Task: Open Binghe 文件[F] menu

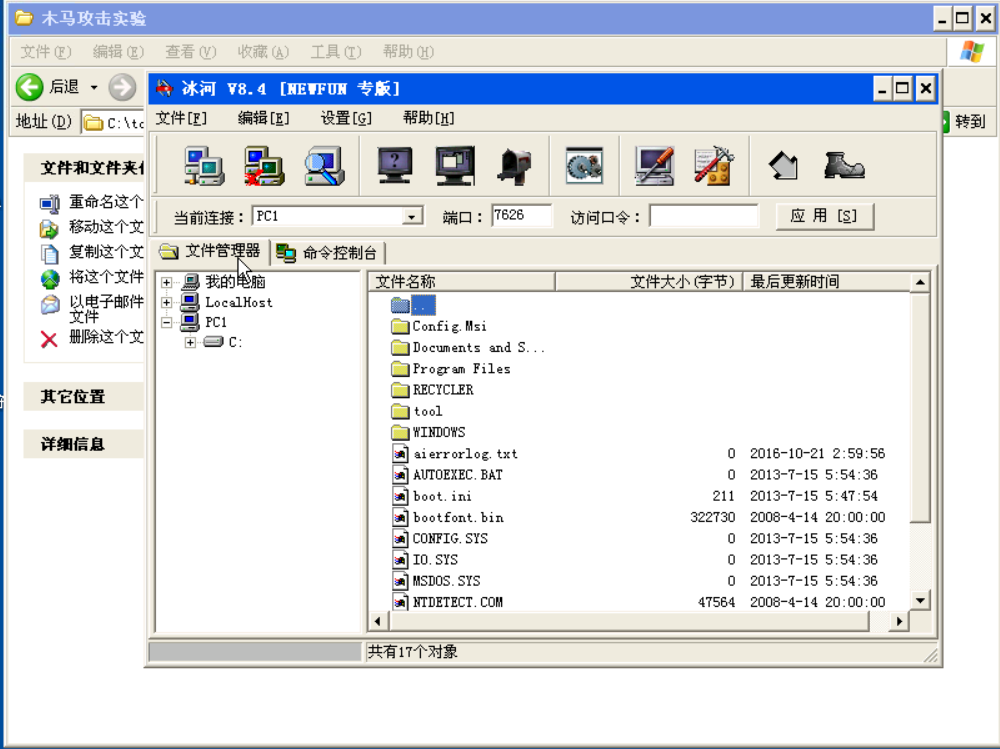Action: 181,118
